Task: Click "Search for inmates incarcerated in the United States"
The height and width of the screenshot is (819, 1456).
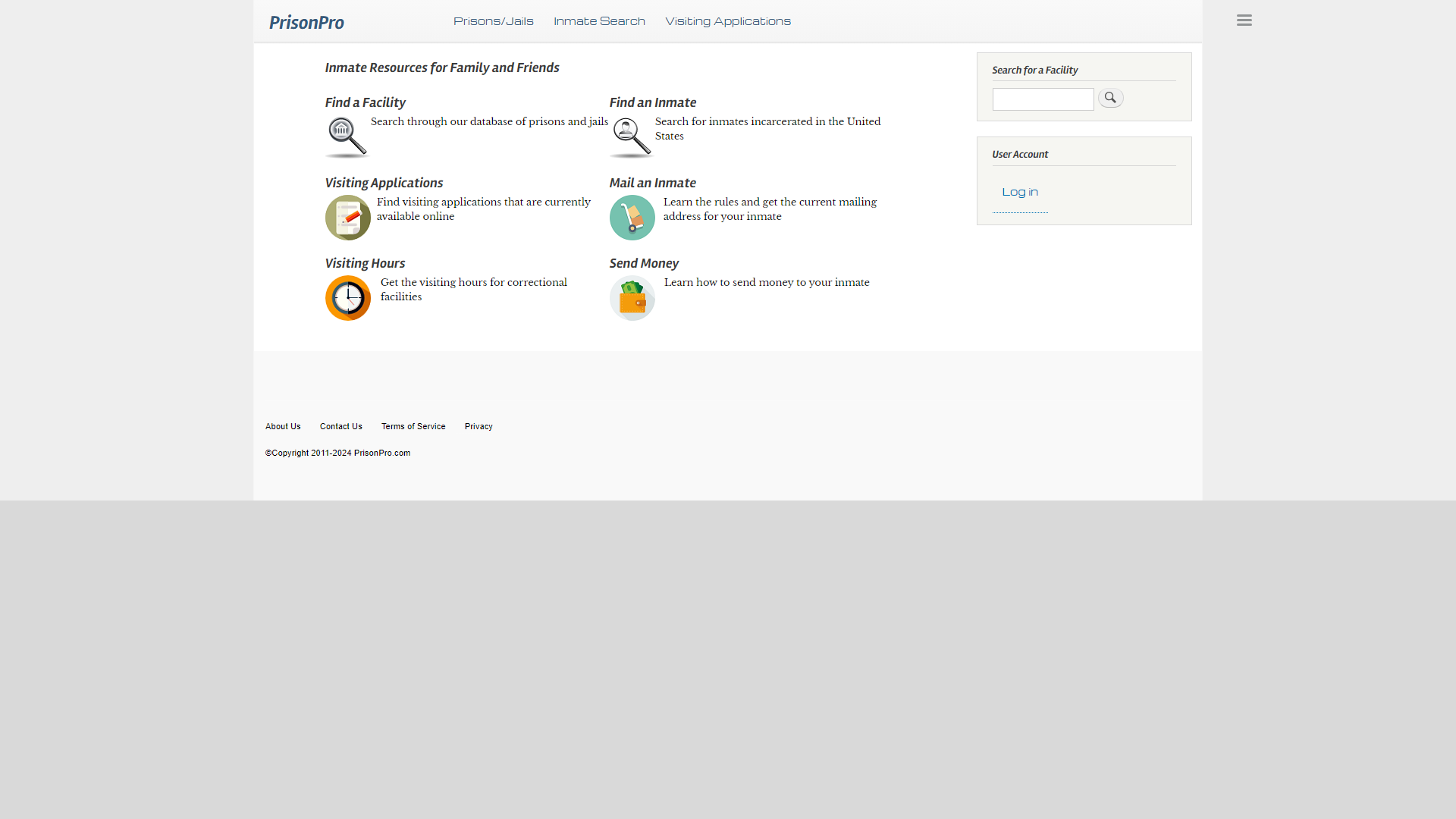Action: click(768, 129)
